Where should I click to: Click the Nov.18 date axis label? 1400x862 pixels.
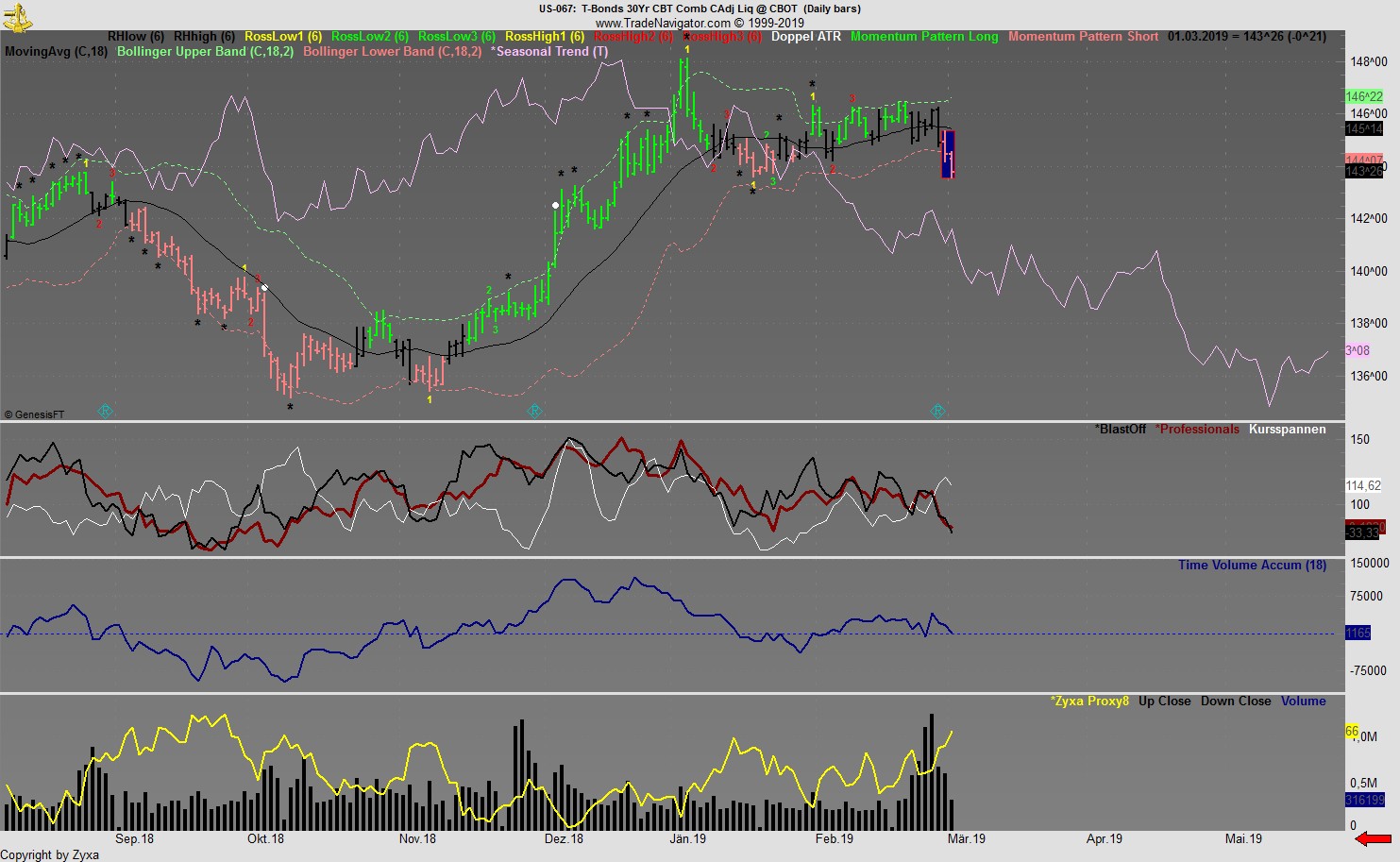(417, 839)
